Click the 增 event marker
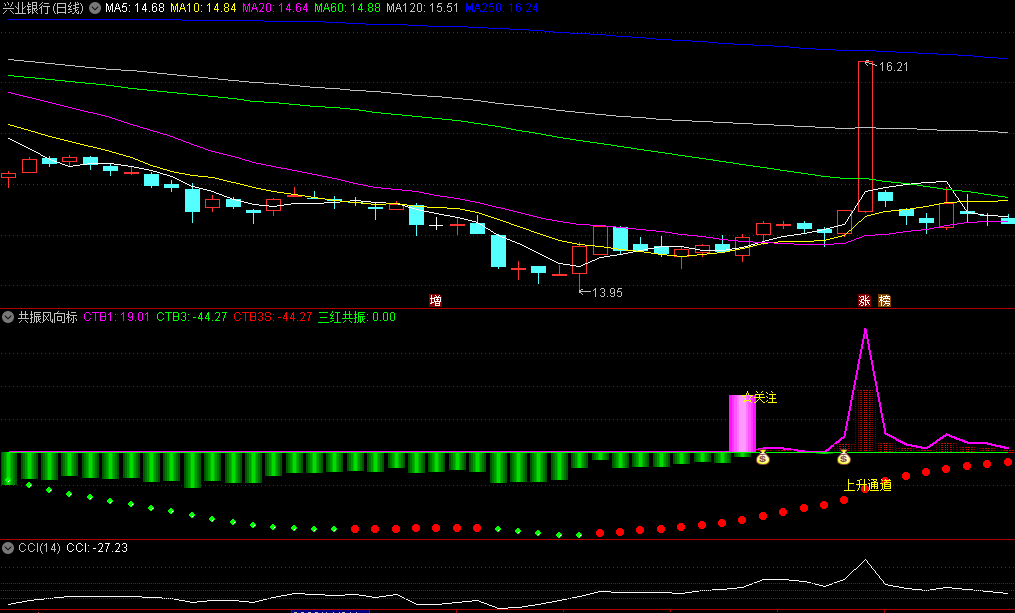The height and width of the screenshot is (613, 1015). (436, 300)
